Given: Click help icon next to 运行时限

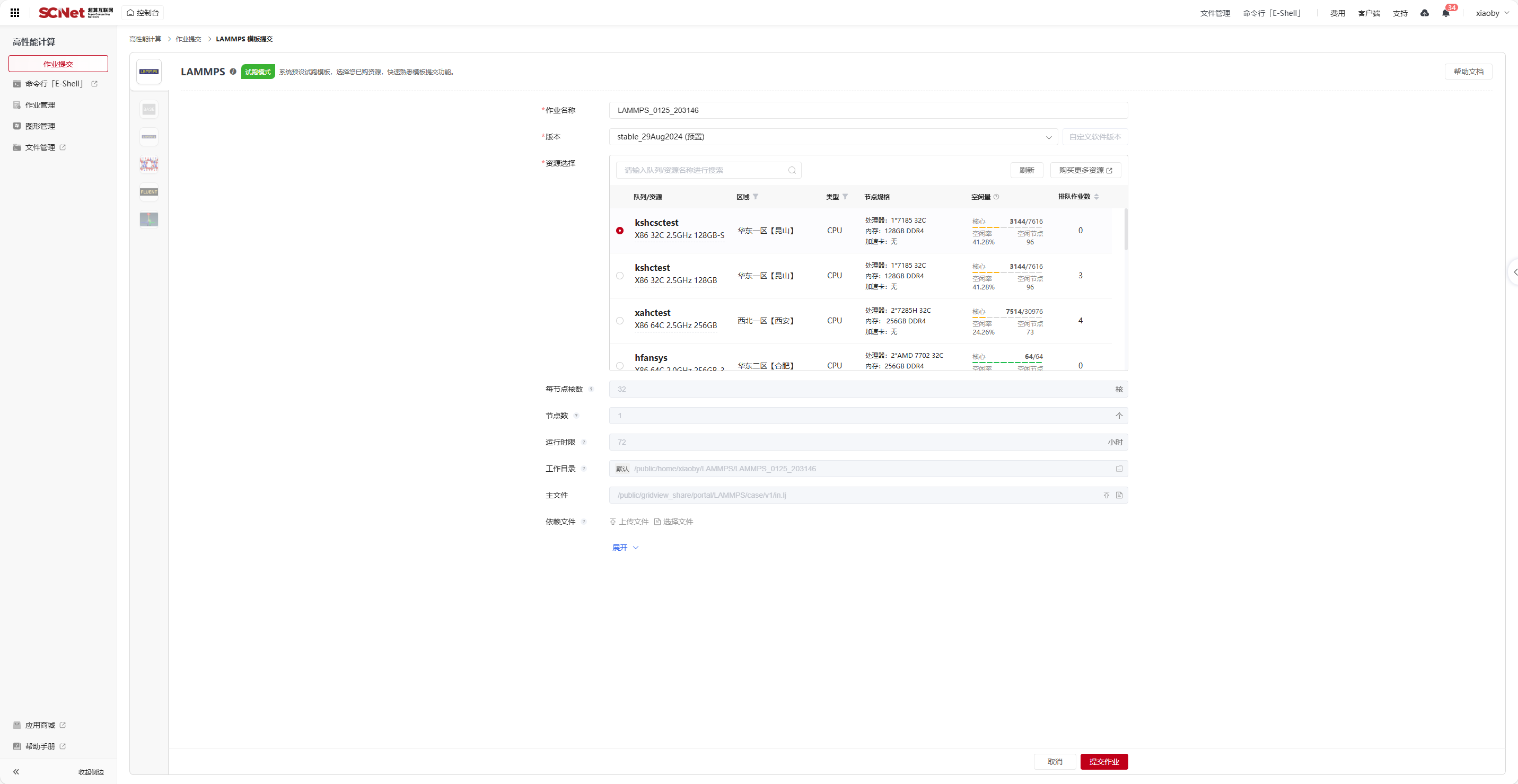Looking at the screenshot, I should pos(583,442).
